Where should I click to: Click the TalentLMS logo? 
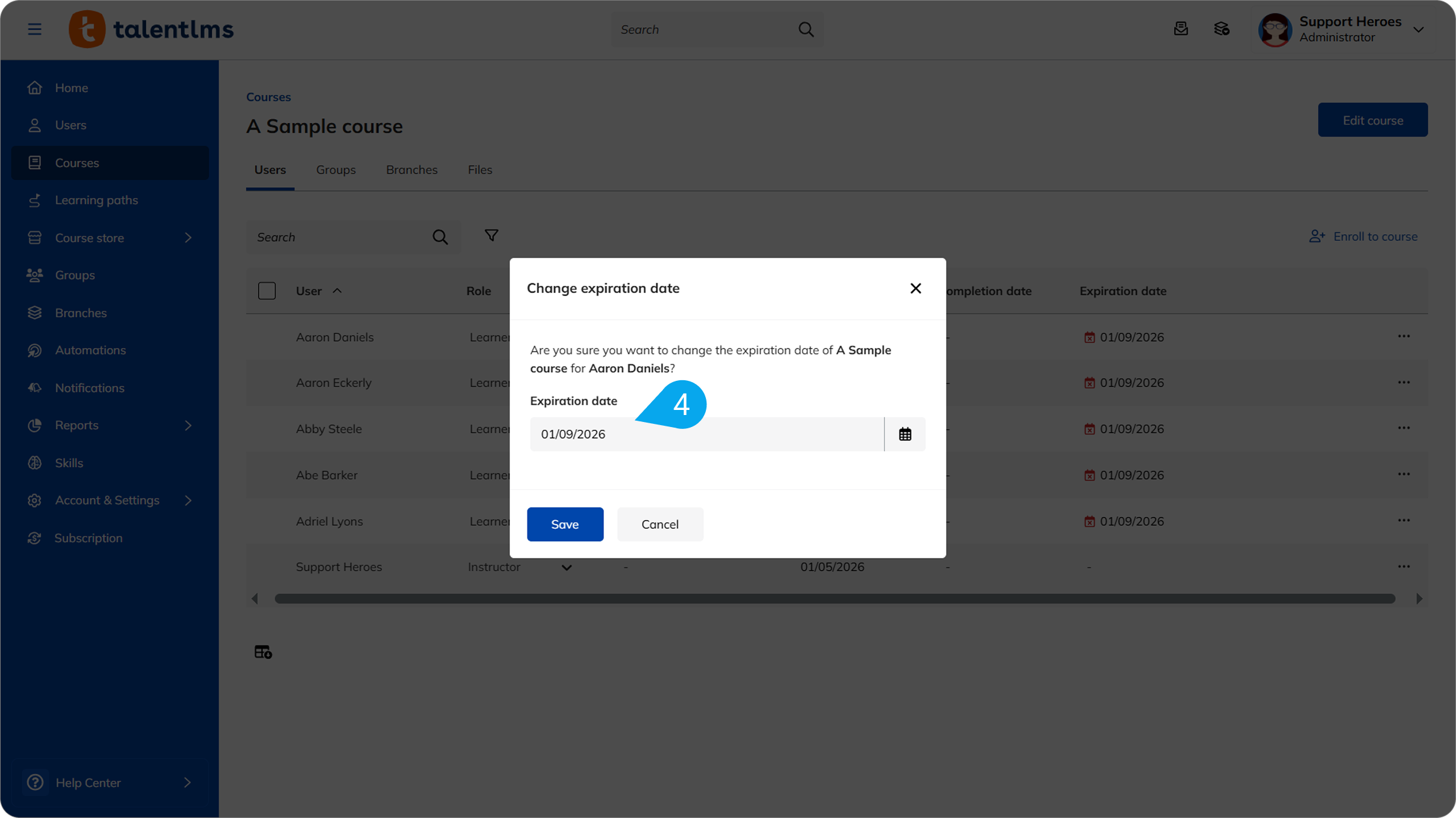[x=151, y=29]
